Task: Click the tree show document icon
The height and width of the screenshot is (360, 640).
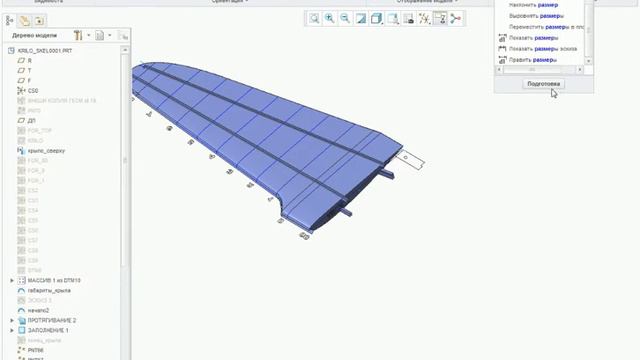Action: [x=100, y=36]
